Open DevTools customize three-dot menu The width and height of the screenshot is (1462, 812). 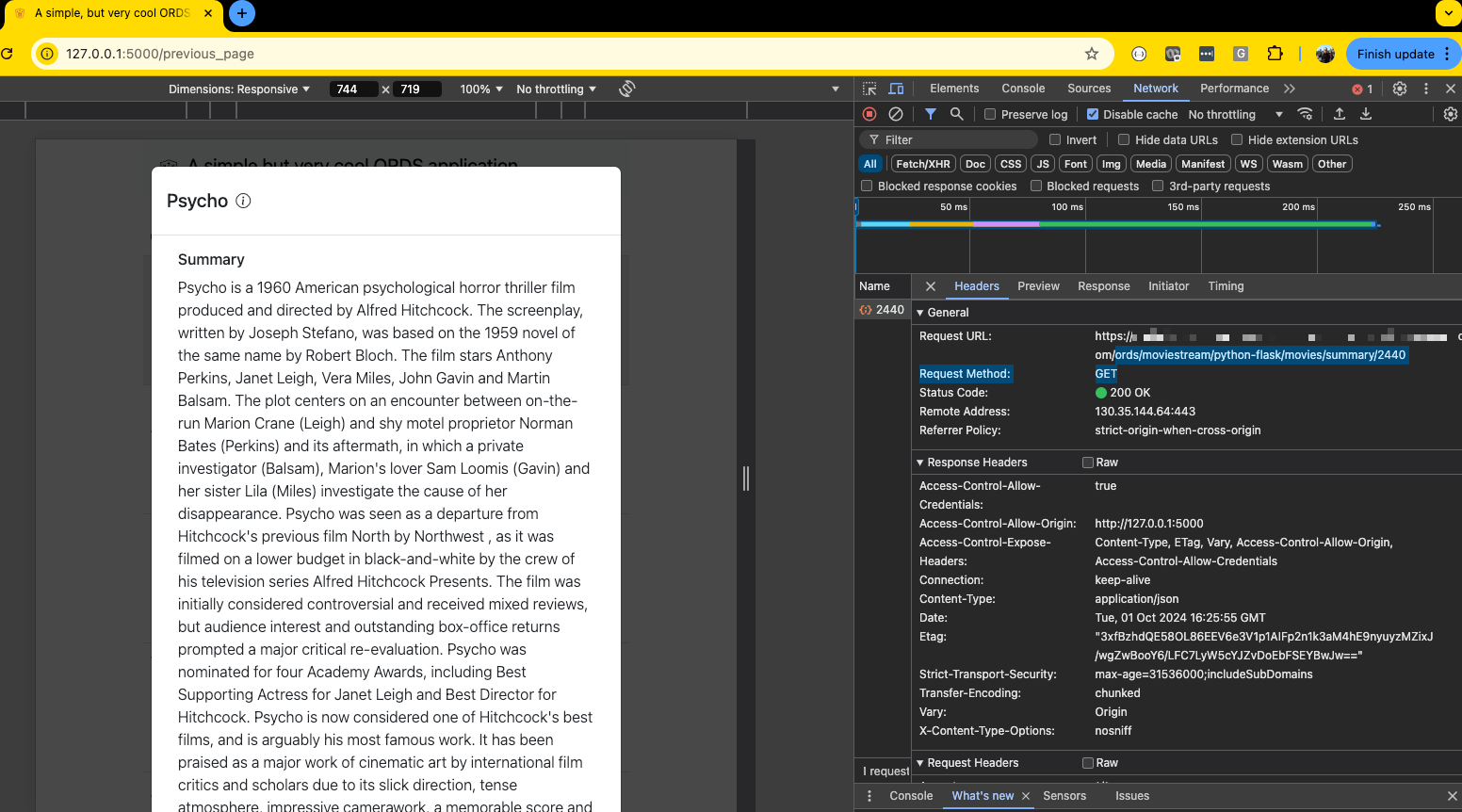pyautogui.click(x=1426, y=89)
